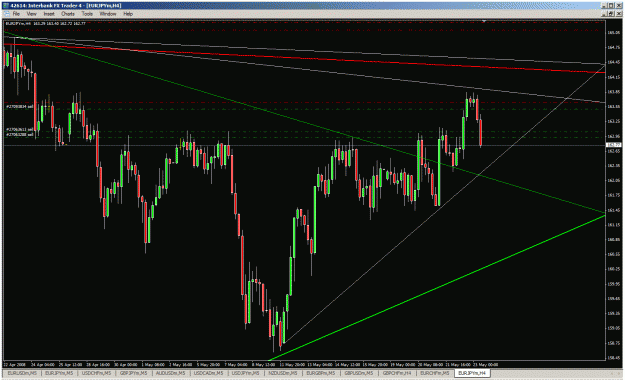Switch to the EURCHFm chart tab
Viewport: 625px width, 380px height.
point(434,373)
